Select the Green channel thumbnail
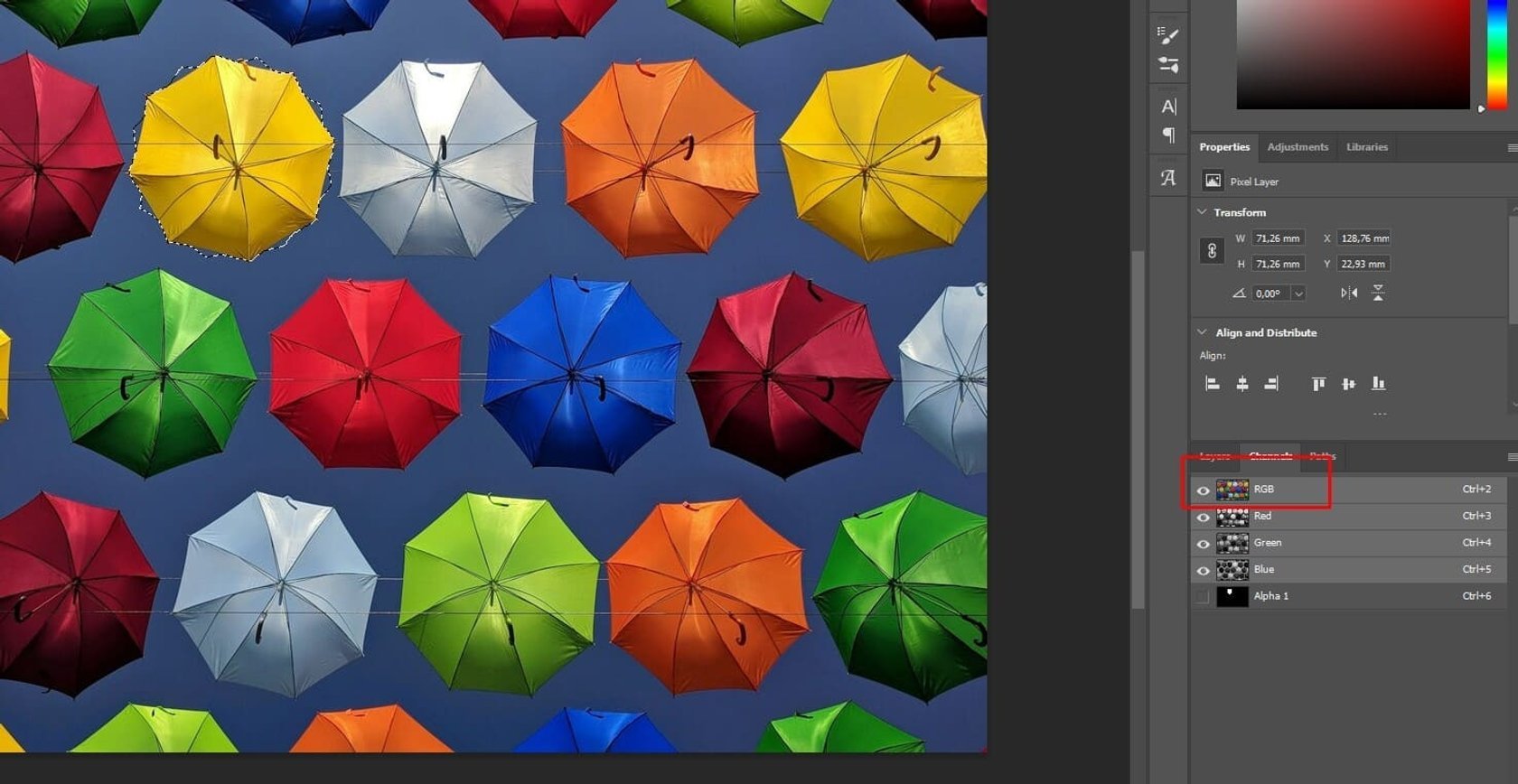 tap(1232, 543)
